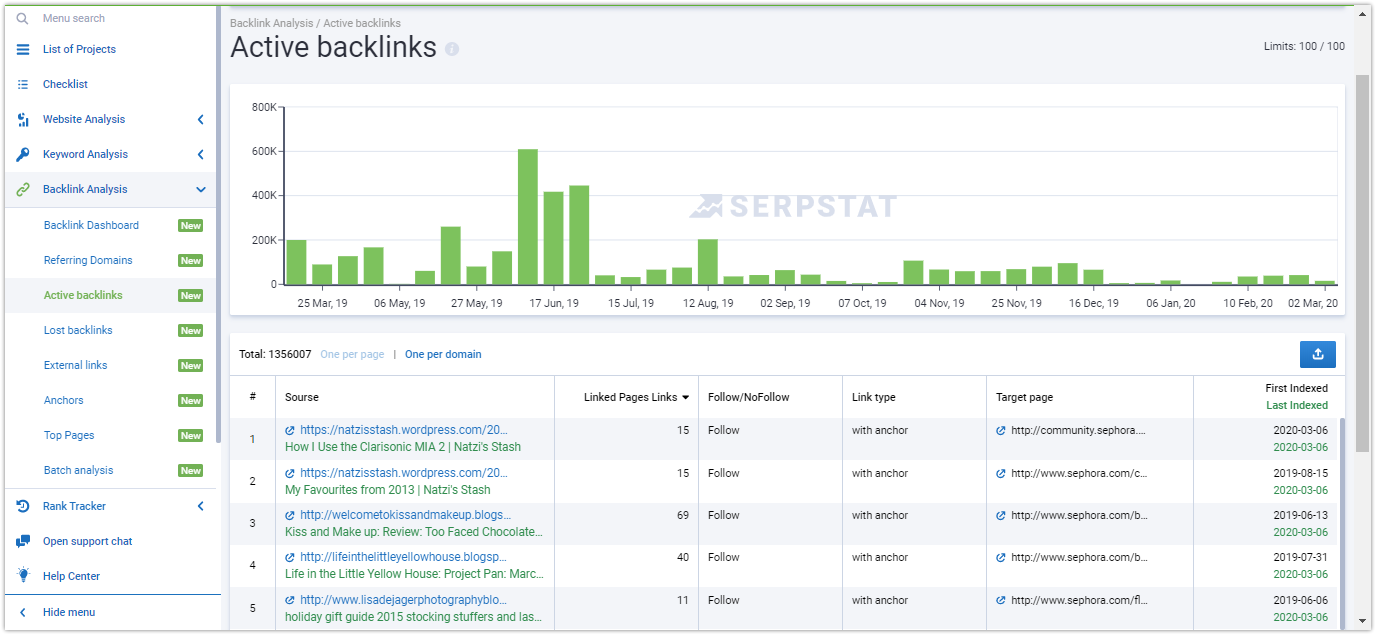Expand the Keyword Analysis submenu chevron

click(200, 154)
